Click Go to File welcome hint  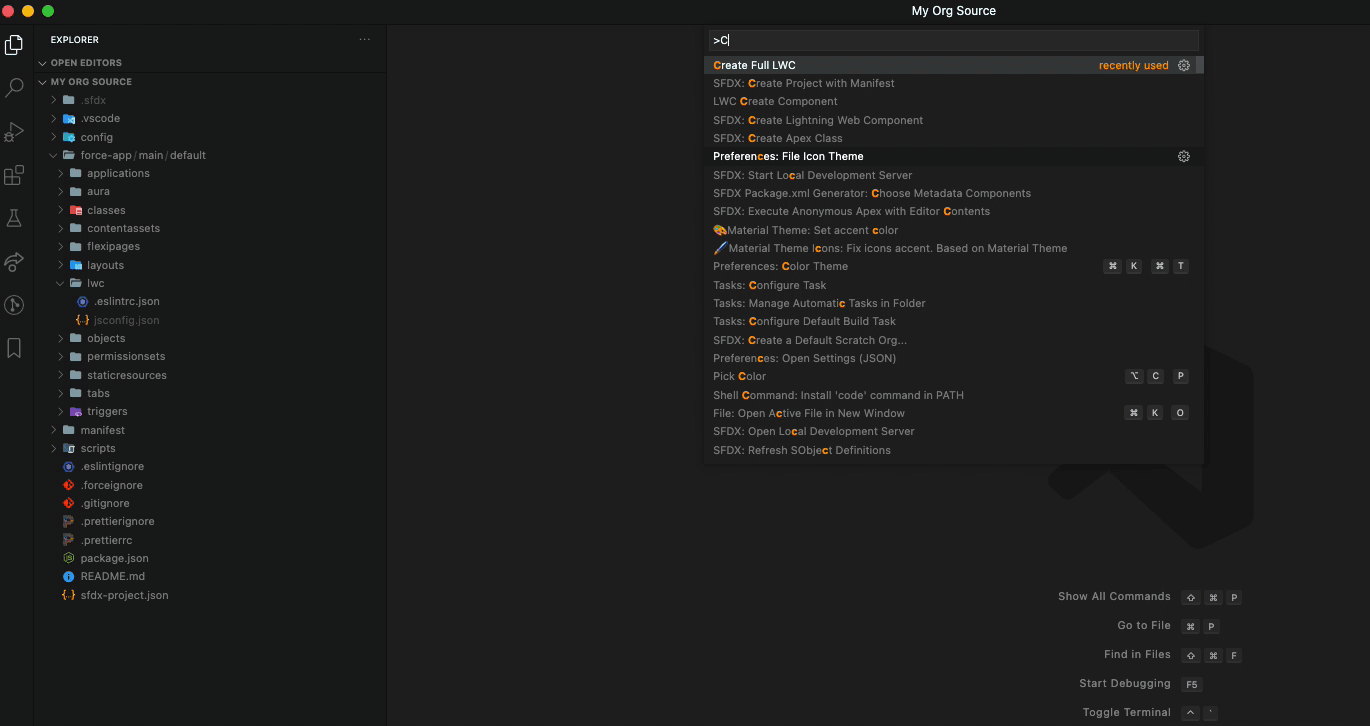pos(1144,625)
